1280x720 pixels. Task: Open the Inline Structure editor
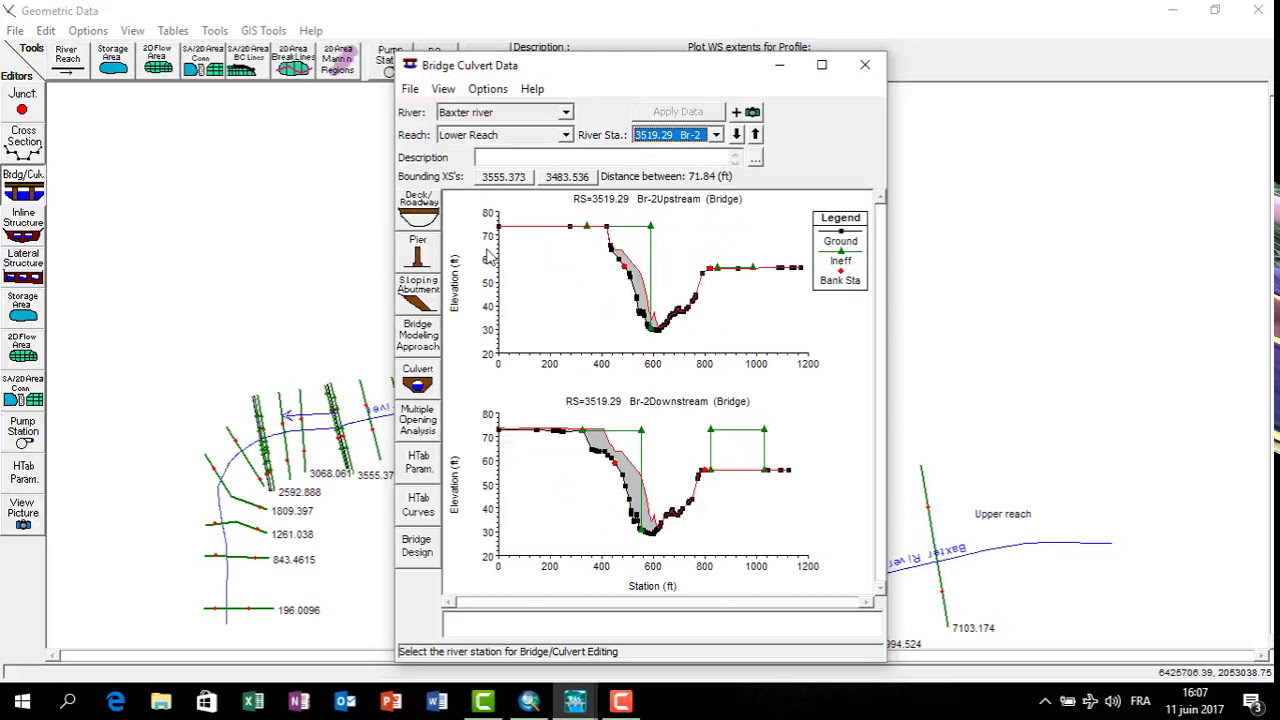22,226
